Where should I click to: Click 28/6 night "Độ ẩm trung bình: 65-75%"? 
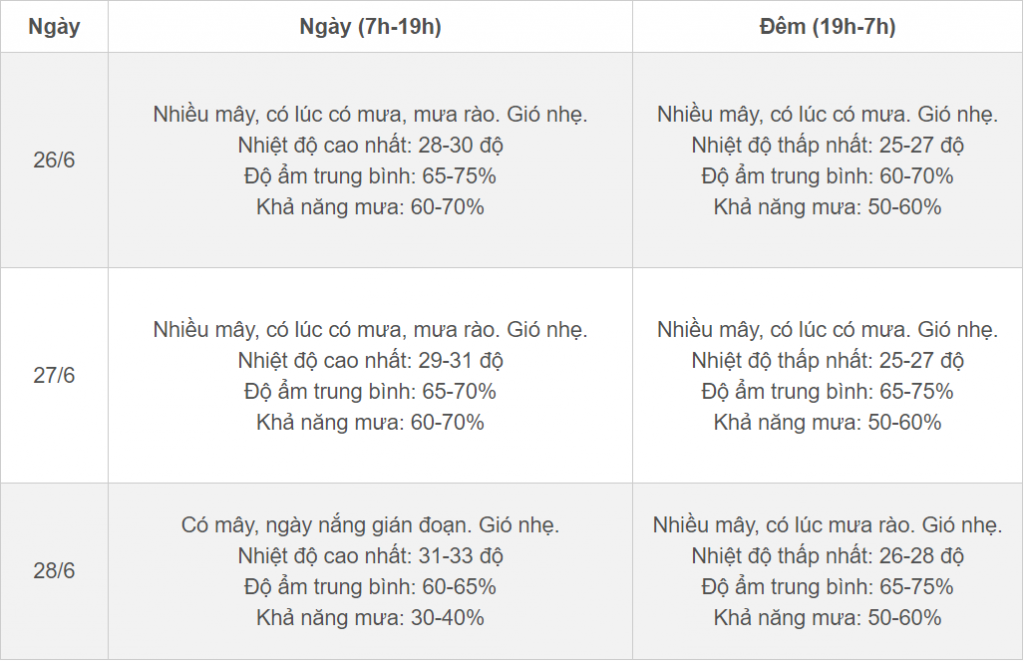pyautogui.click(x=827, y=586)
